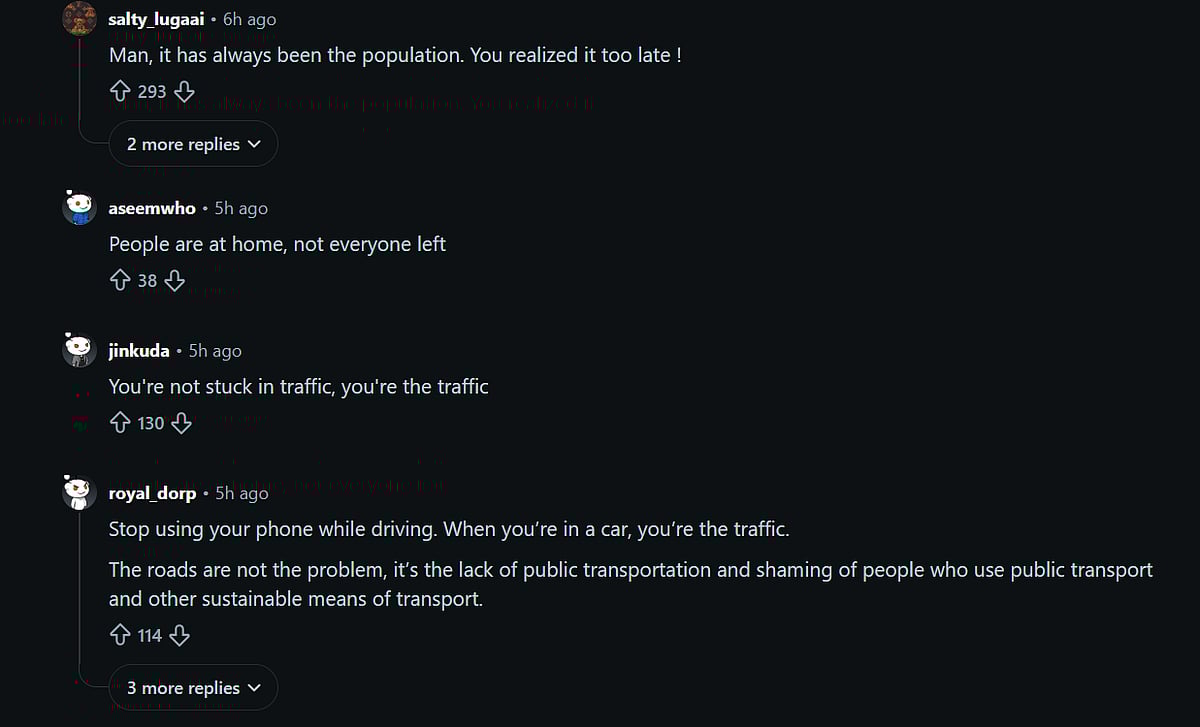
Task: Downvote salty_lugaai's population comment
Action: [184, 92]
